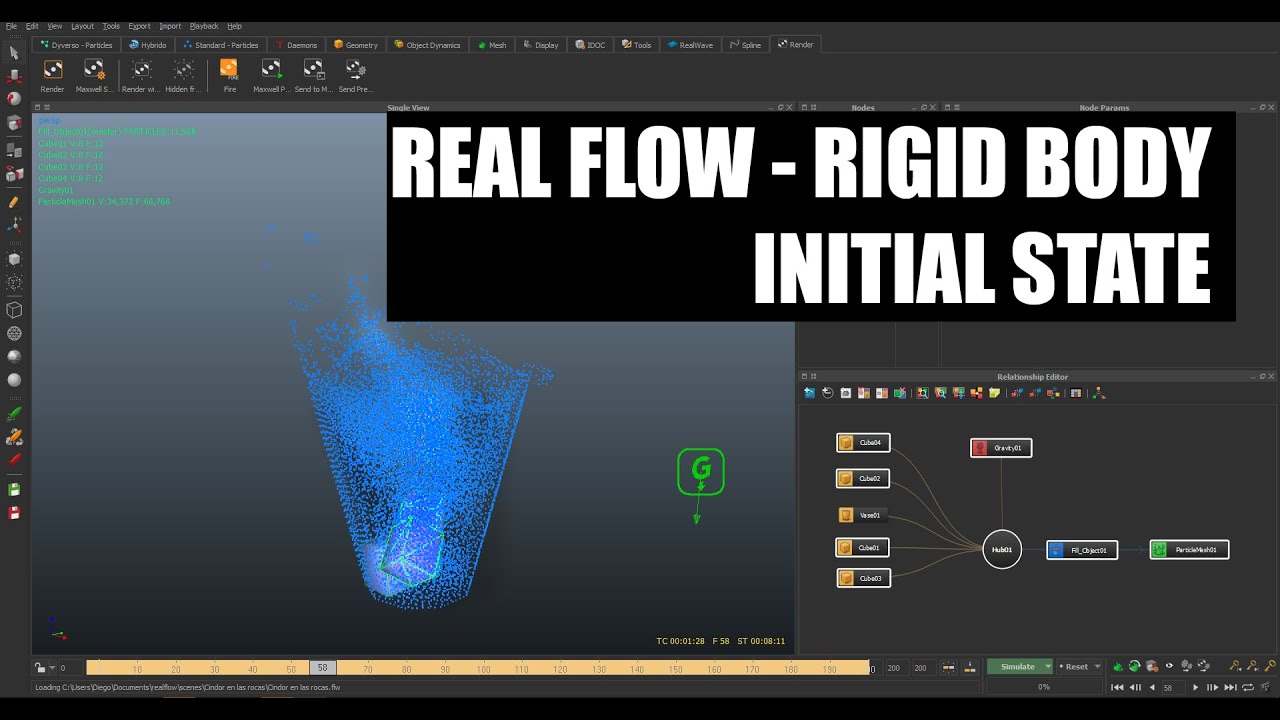This screenshot has width=1280, height=720.
Task: Click the Render visible icon
Action: (x=141, y=69)
